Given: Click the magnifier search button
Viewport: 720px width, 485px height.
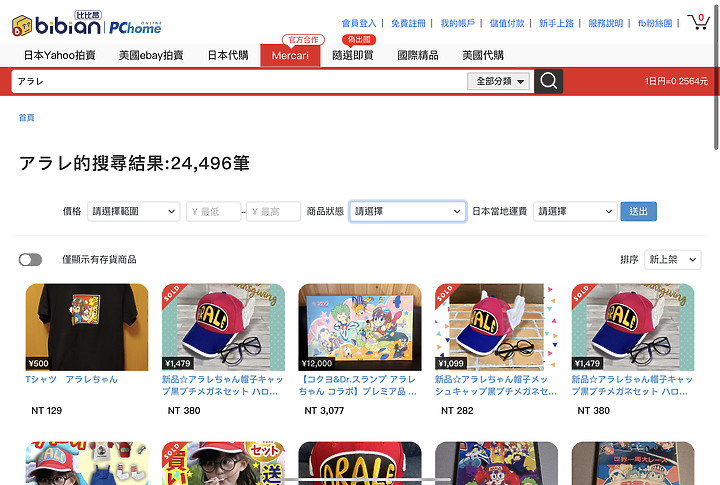Looking at the screenshot, I should coord(548,81).
